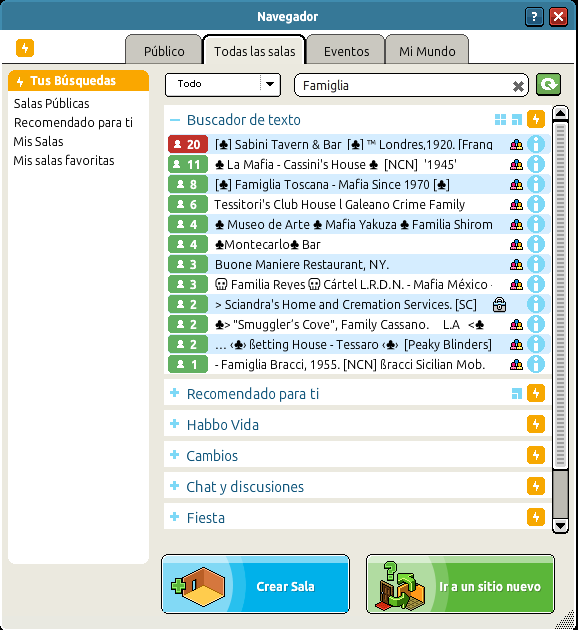Click the green refresh search button
578x630 pixels.
point(549,84)
